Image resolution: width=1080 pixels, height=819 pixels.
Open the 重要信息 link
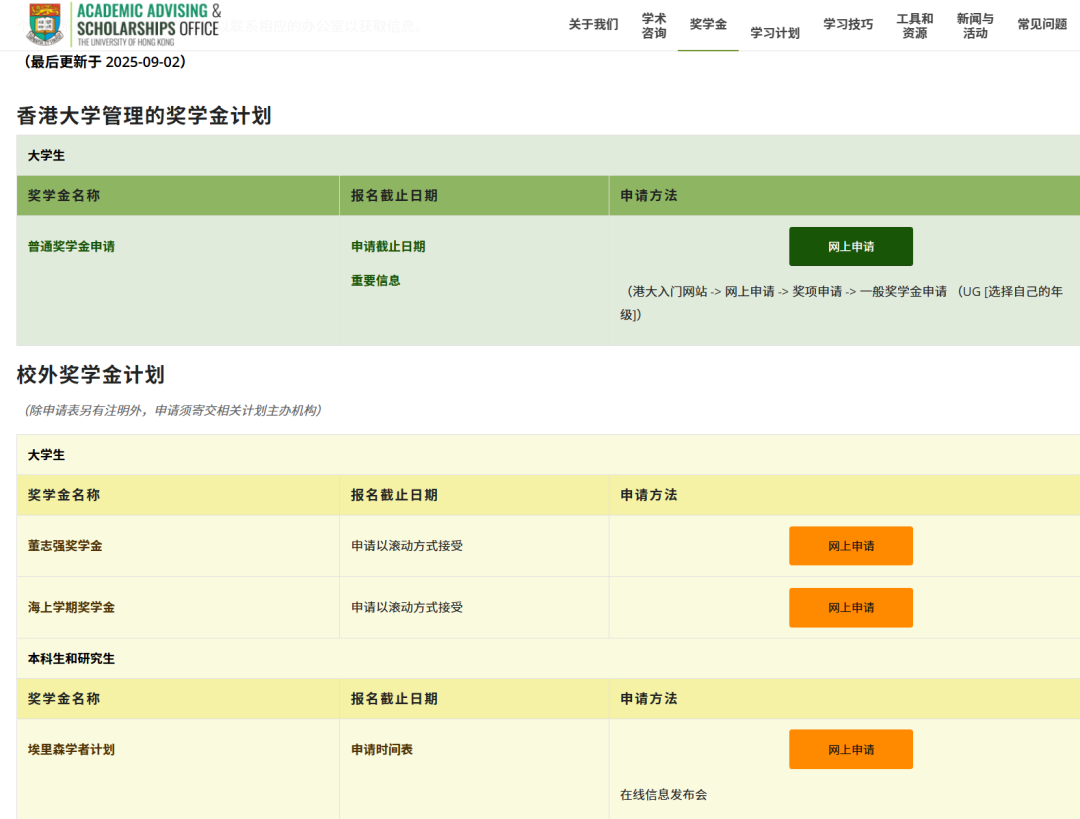(376, 280)
